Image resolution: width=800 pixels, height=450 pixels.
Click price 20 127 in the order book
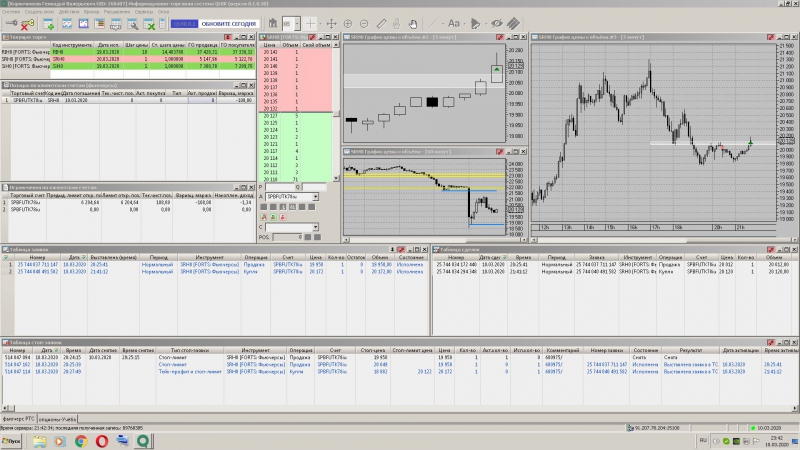click(270, 116)
